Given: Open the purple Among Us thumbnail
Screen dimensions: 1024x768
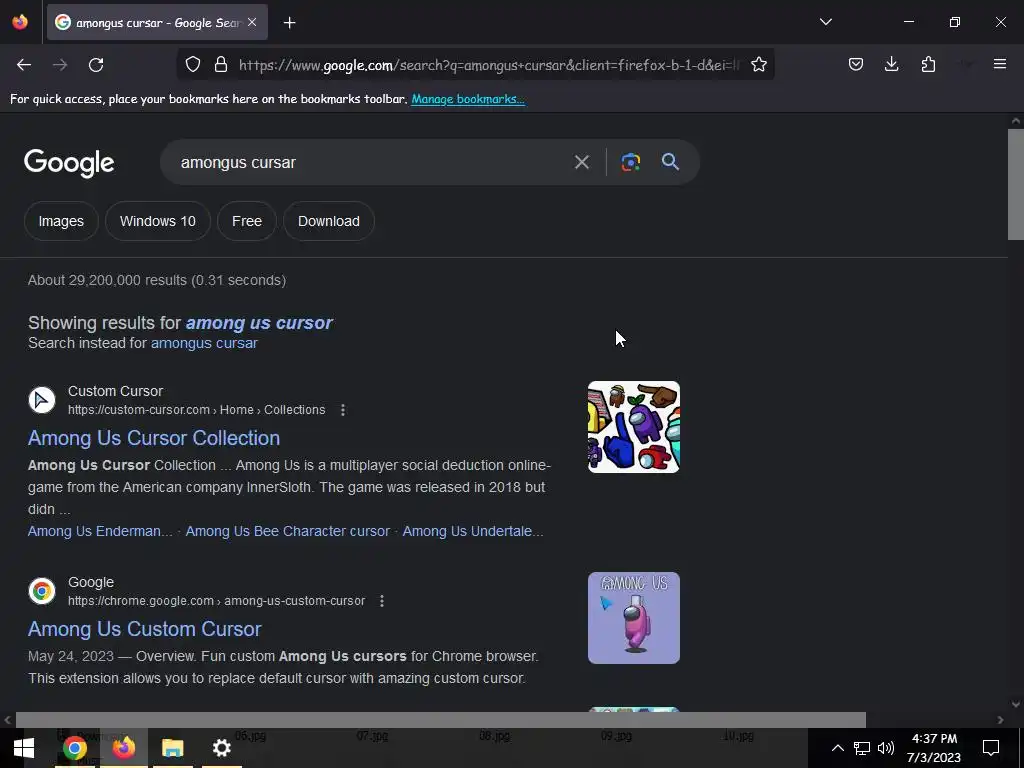Looking at the screenshot, I should tap(633, 618).
